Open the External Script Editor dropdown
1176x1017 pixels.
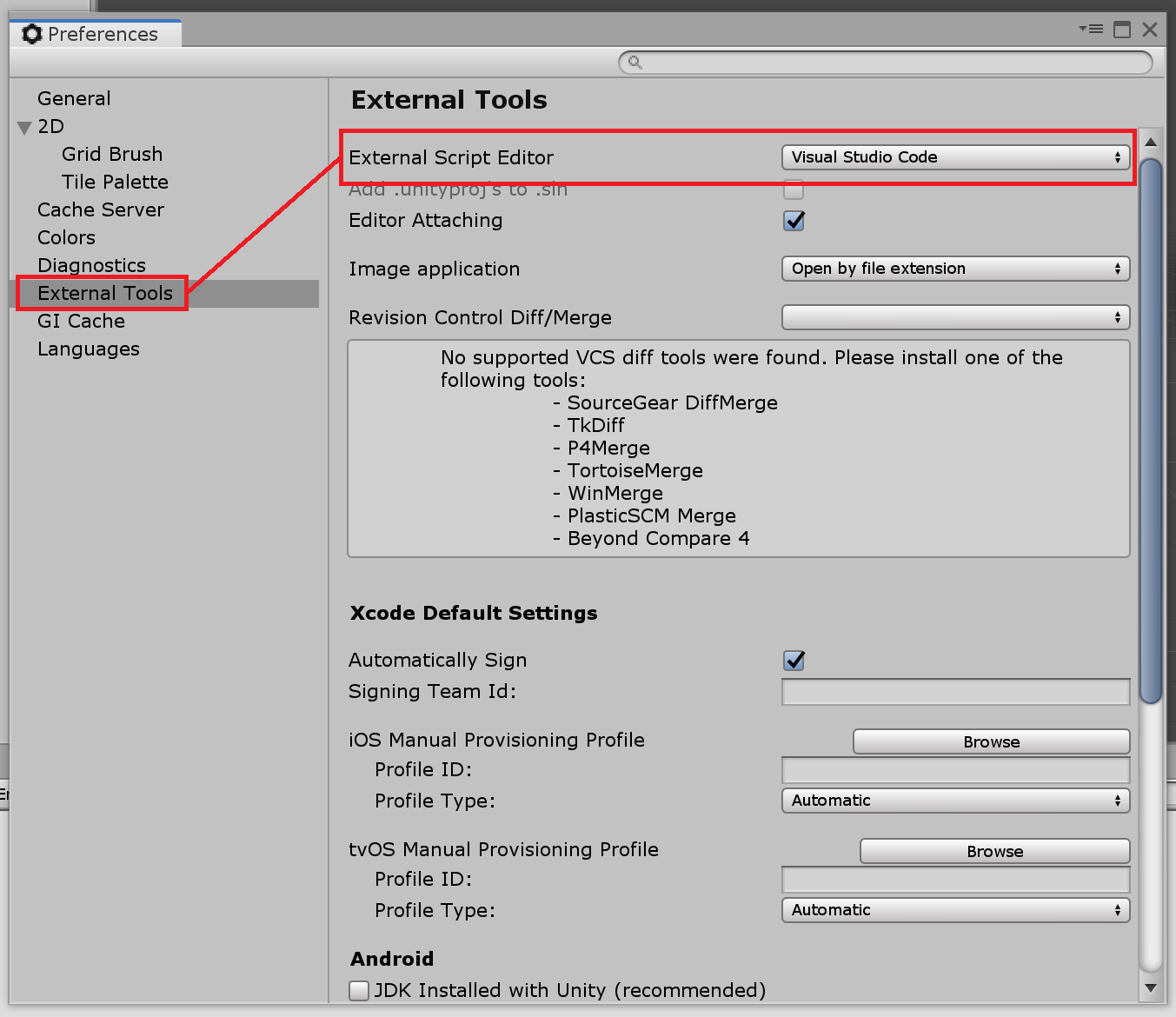click(954, 157)
